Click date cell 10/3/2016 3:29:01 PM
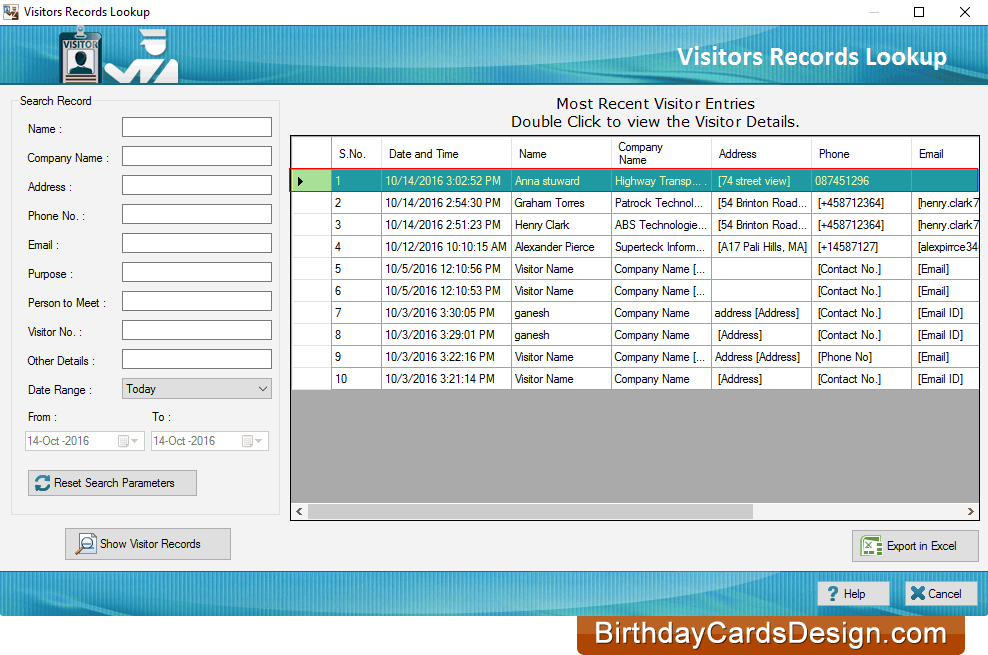988x655 pixels. (446, 335)
